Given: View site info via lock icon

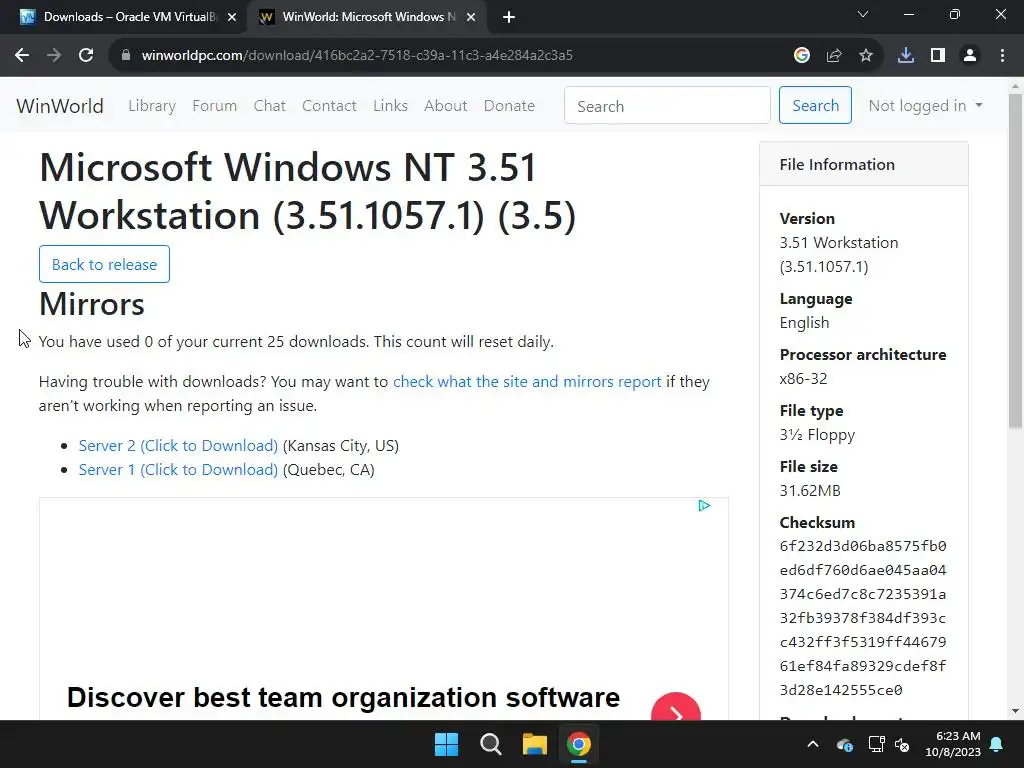Looking at the screenshot, I should click(x=126, y=56).
